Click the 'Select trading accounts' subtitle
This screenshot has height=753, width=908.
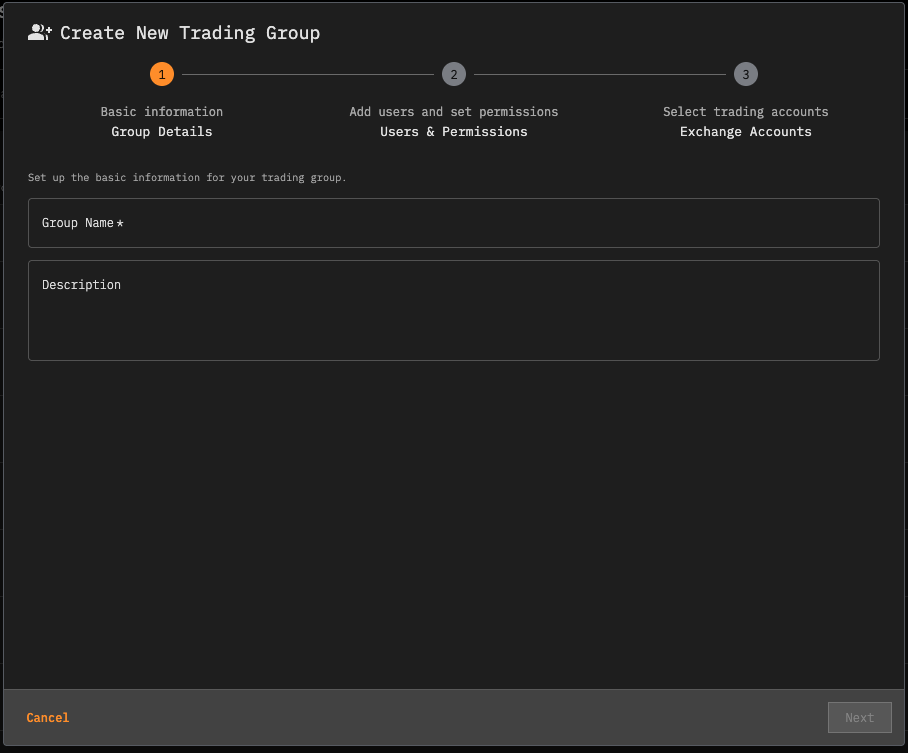pyautogui.click(x=746, y=112)
